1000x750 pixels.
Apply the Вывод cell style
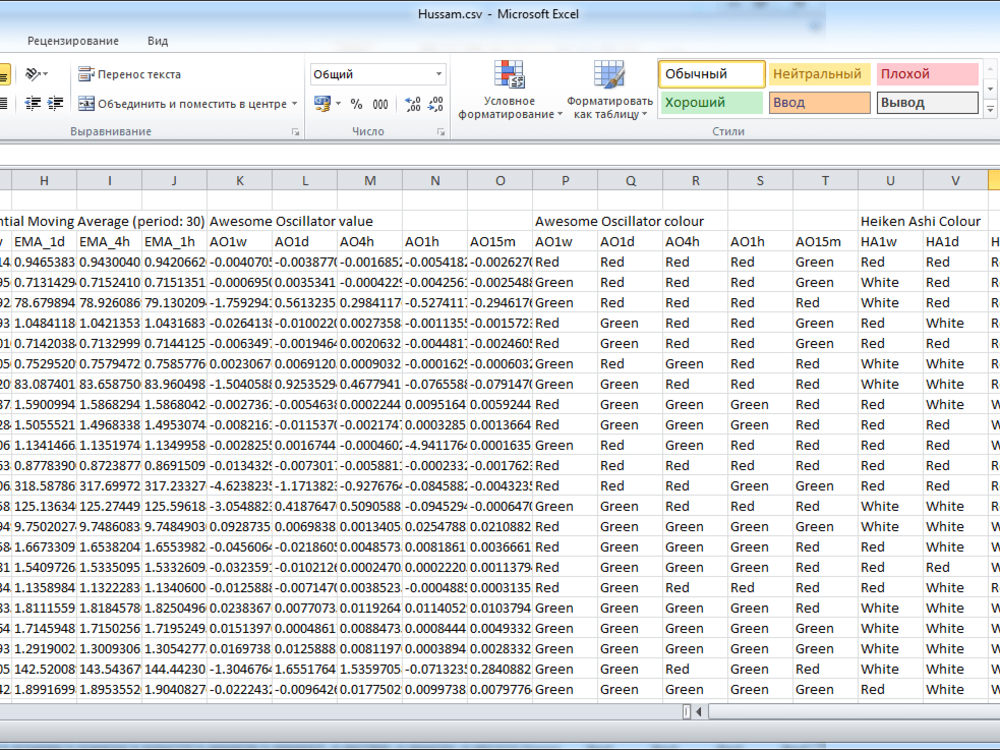927,103
